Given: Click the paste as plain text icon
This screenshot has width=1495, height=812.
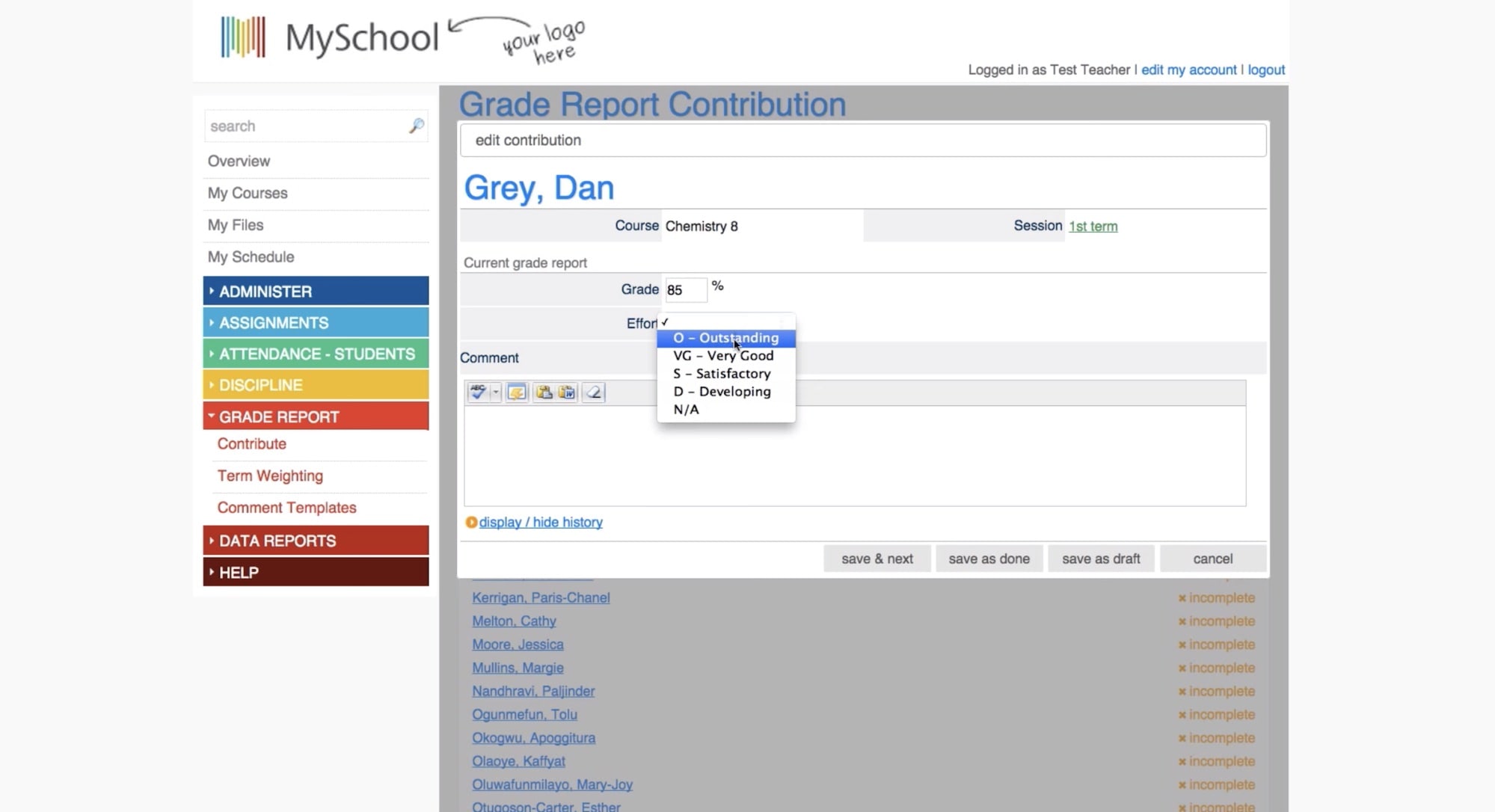Looking at the screenshot, I should tap(544, 393).
